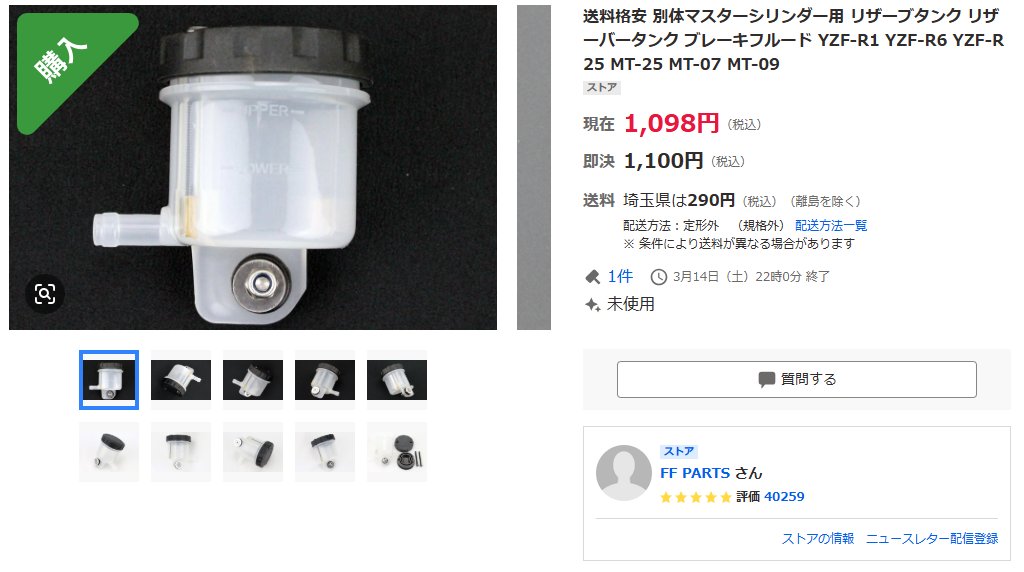Click the sparkle icon next to 未使用

point(592,304)
